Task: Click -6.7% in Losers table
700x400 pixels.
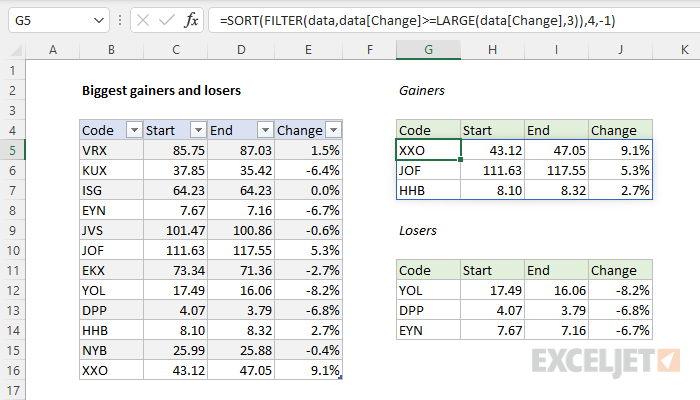Action: tap(621, 330)
